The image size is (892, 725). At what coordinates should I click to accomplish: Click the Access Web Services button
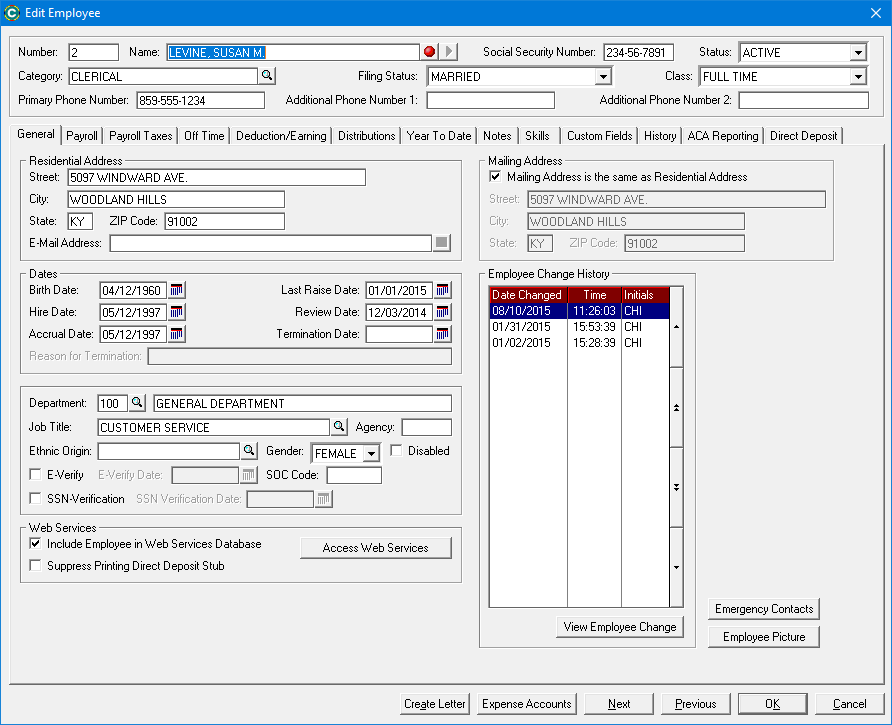(375, 548)
